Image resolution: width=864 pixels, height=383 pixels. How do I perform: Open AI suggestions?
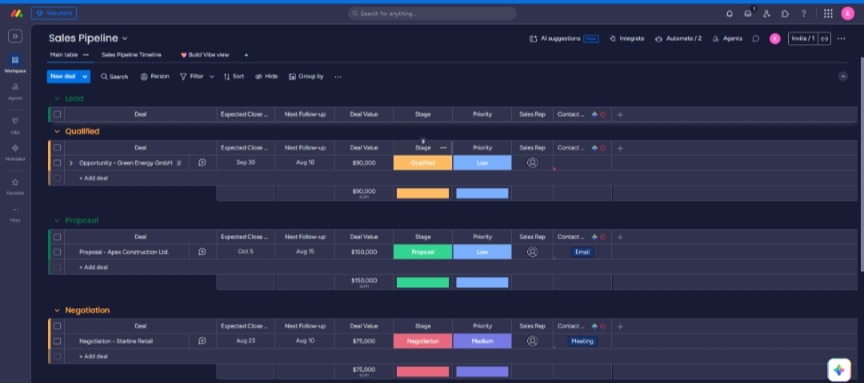564,39
